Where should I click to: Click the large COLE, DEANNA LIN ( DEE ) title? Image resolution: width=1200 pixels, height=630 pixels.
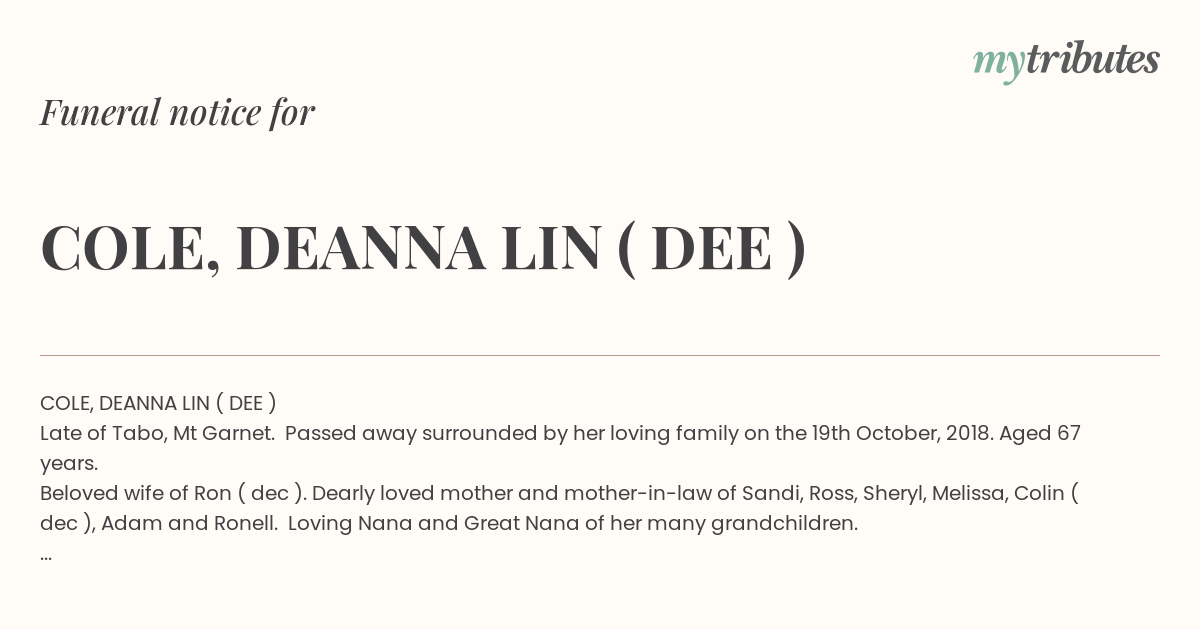coord(423,249)
